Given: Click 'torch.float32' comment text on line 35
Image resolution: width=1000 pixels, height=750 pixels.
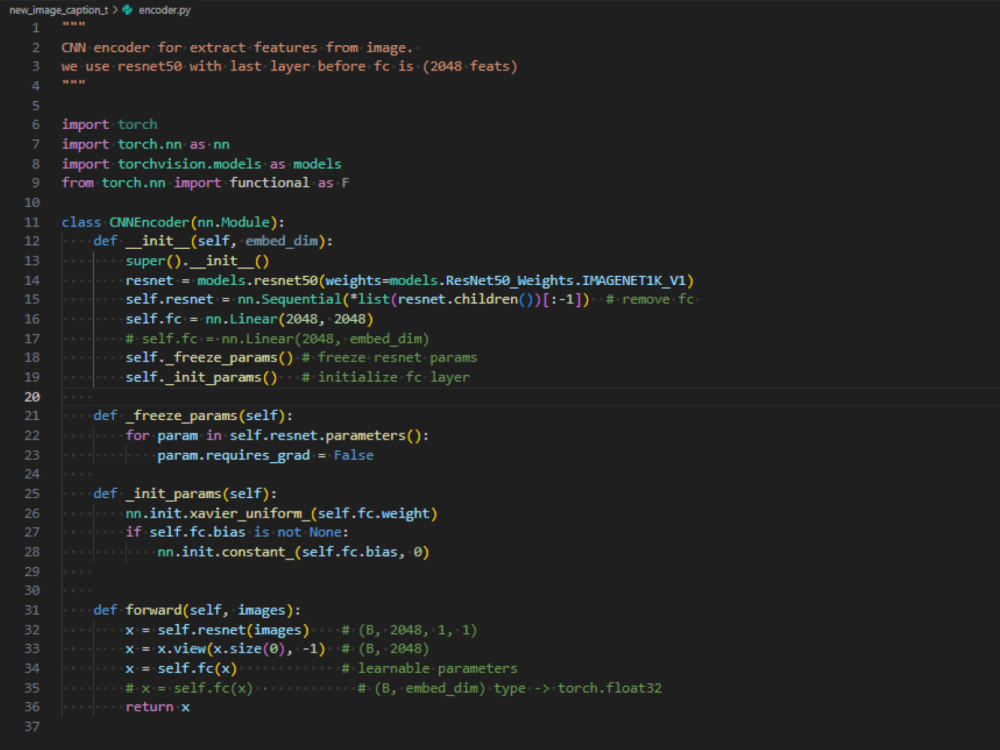Looking at the screenshot, I should [x=610, y=688].
